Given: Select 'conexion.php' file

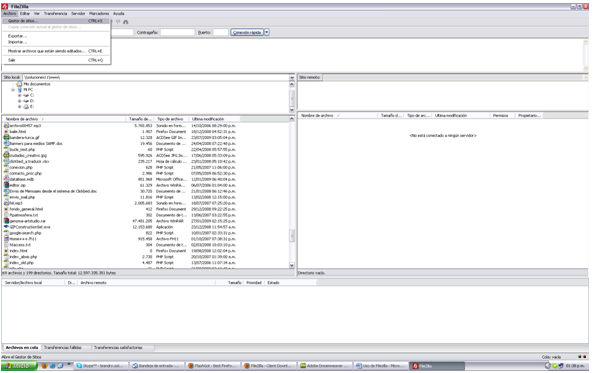Looking at the screenshot, I should (21, 167).
